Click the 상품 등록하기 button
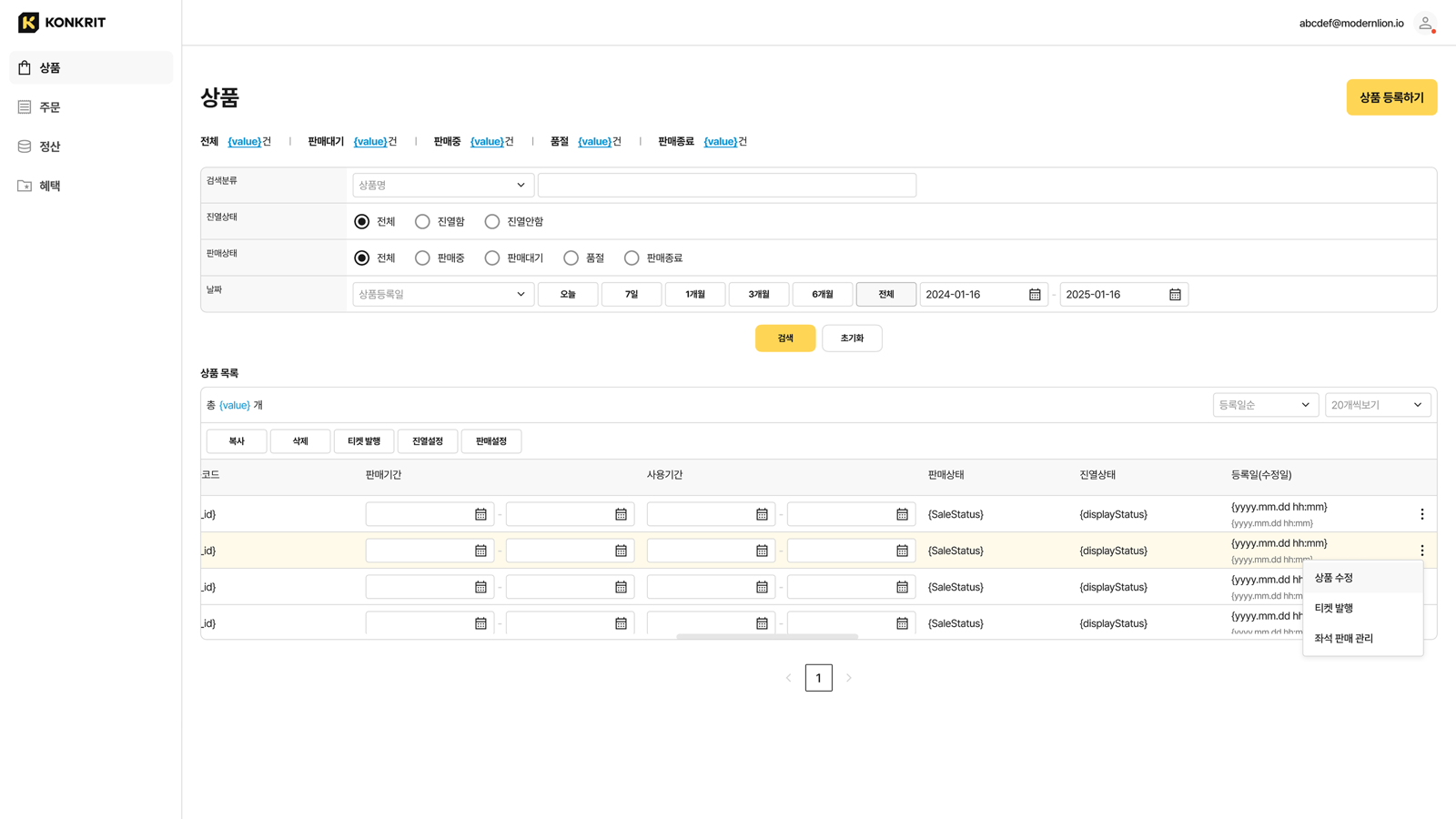This screenshot has height=819, width=1456. pyautogui.click(x=1391, y=97)
